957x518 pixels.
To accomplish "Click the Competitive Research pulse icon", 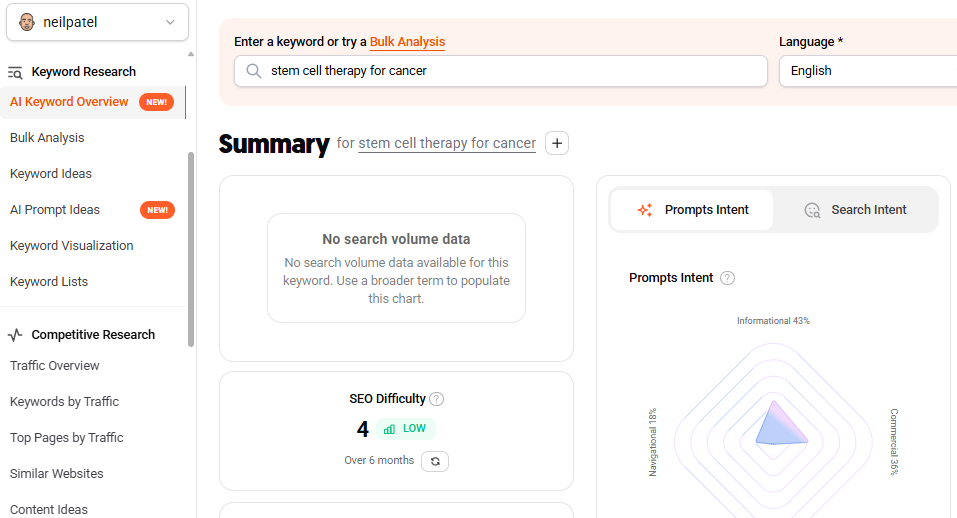I will point(15,335).
